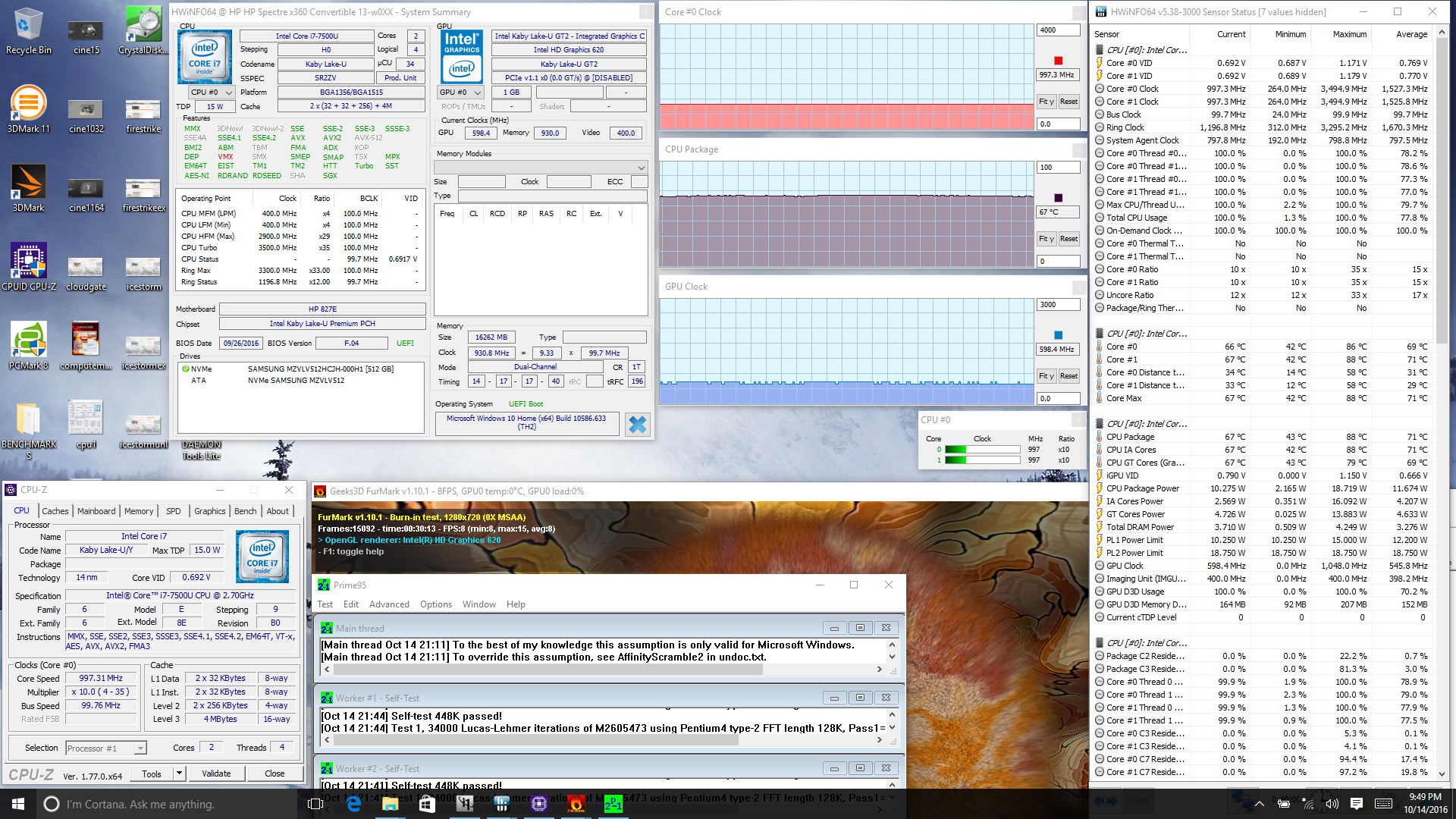
Task: Click Fit y on GPU Clock graph
Action: (1046, 376)
